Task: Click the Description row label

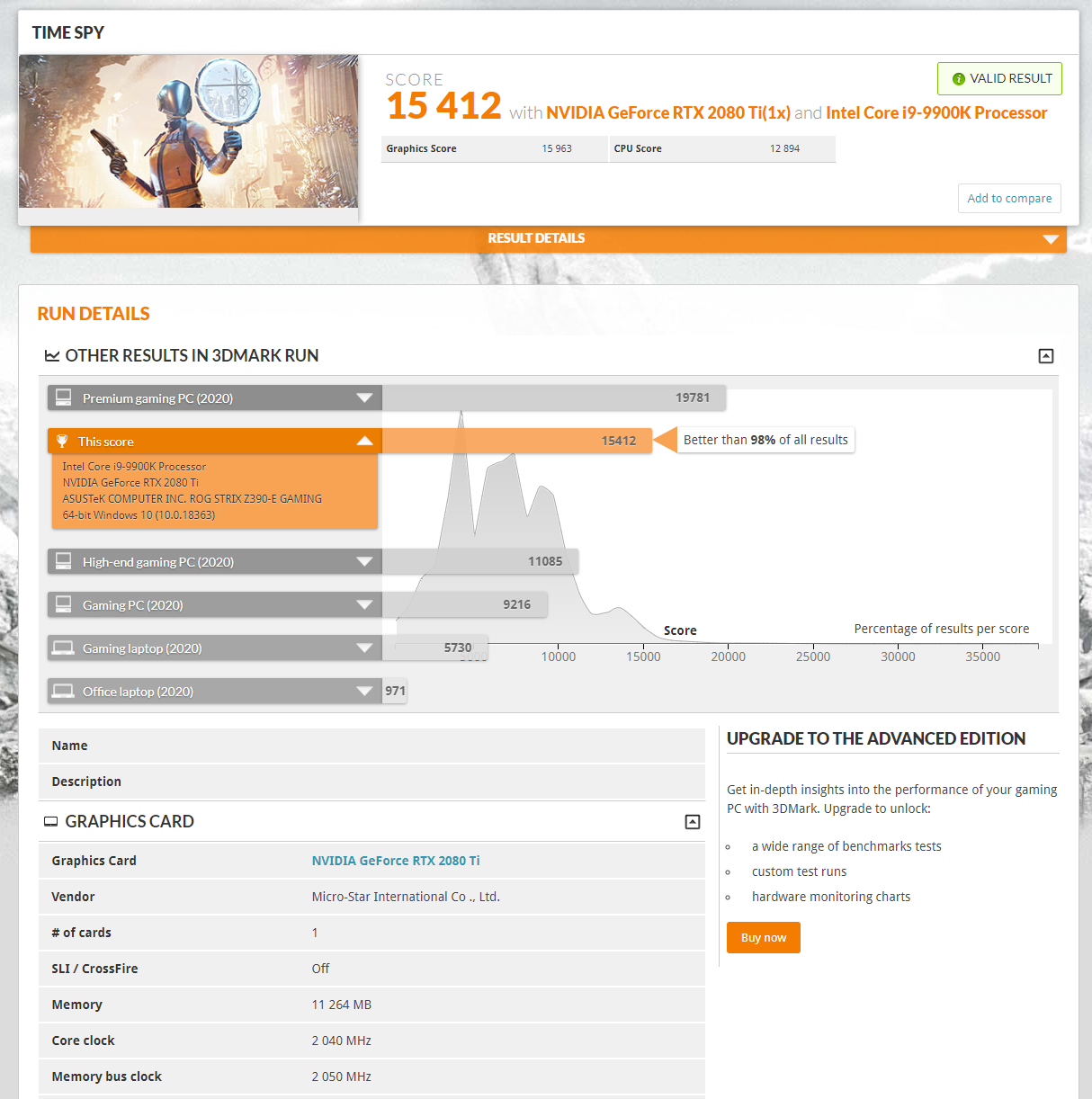Action: [86, 782]
